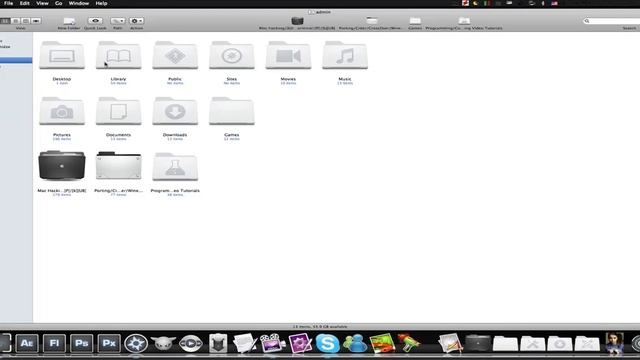This screenshot has height=360, width=640.
Task: Launch Flash from the Dock
Action: 54,343
